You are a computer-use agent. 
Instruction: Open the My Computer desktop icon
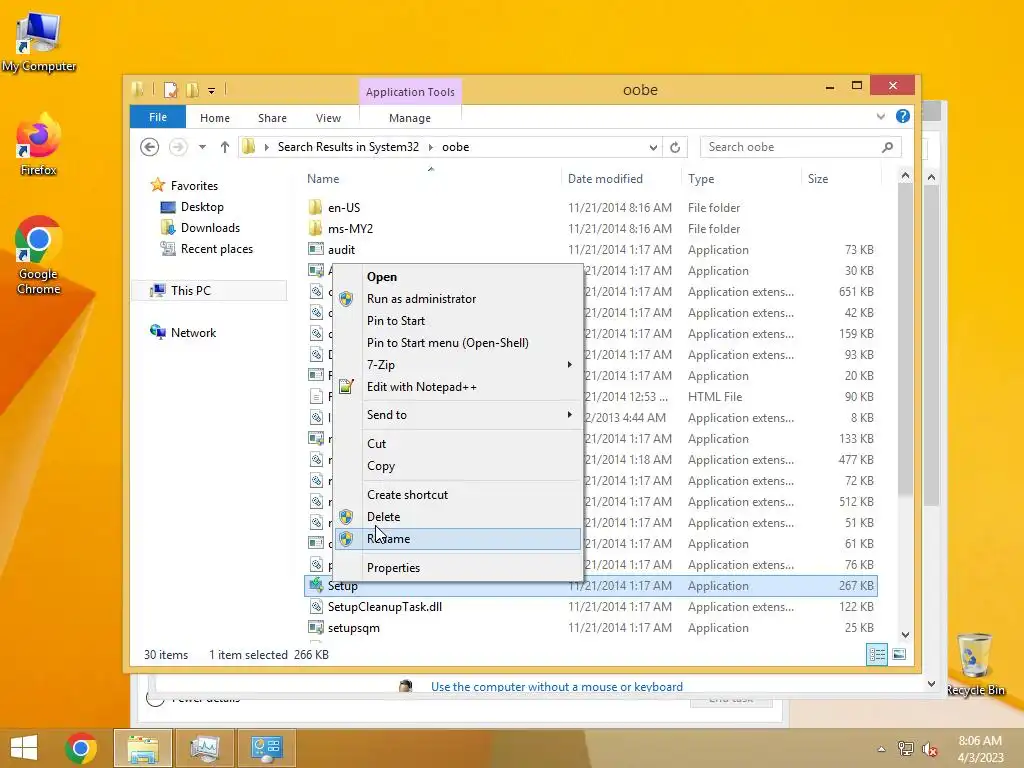38,40
